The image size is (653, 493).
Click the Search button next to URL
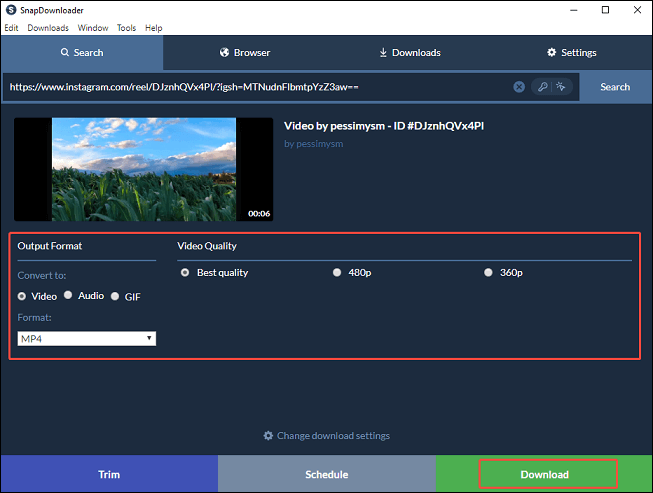[x=615, y=87]
